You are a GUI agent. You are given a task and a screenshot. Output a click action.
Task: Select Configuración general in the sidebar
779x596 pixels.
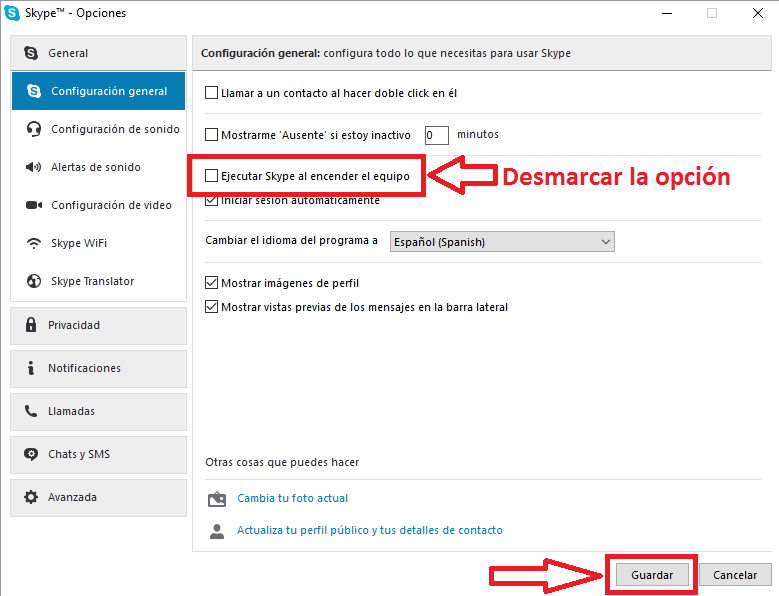tap(98, 91)
